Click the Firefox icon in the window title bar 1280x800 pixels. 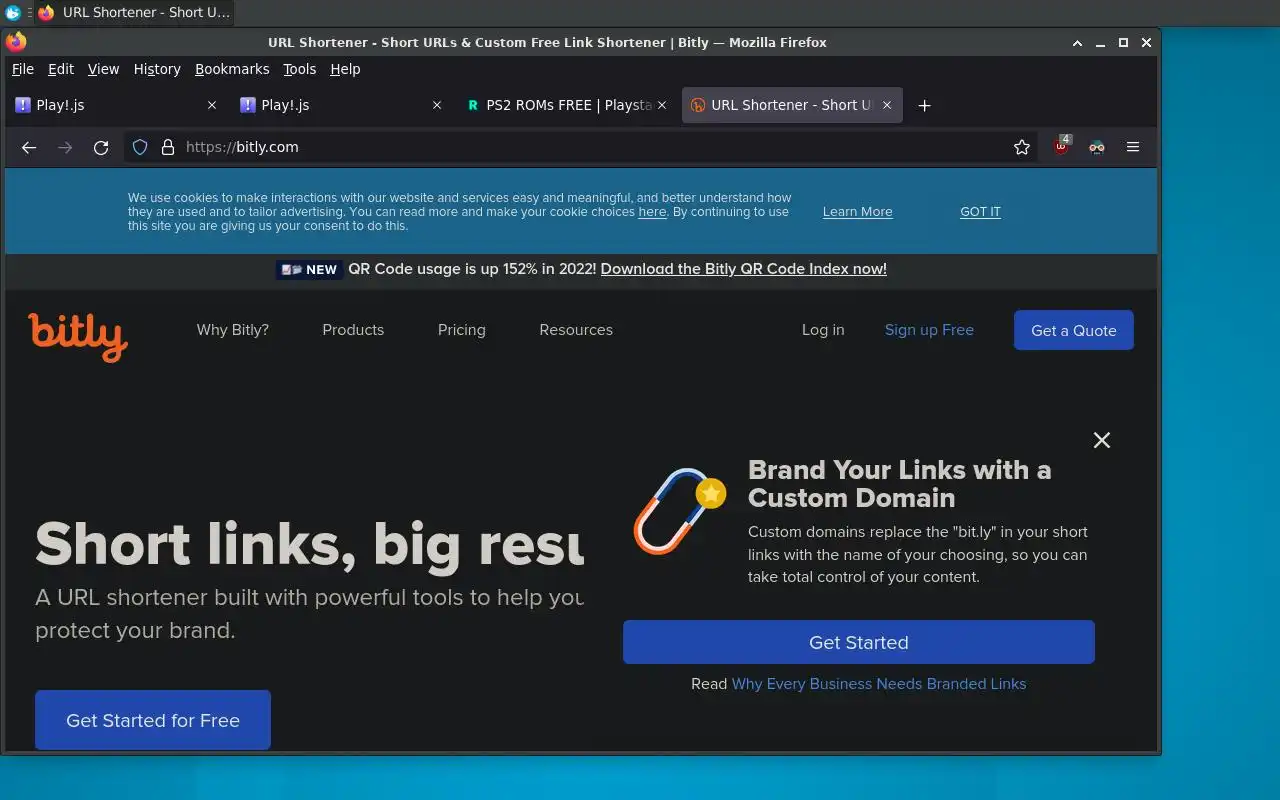pyautogui.click(x=16, y=42)
